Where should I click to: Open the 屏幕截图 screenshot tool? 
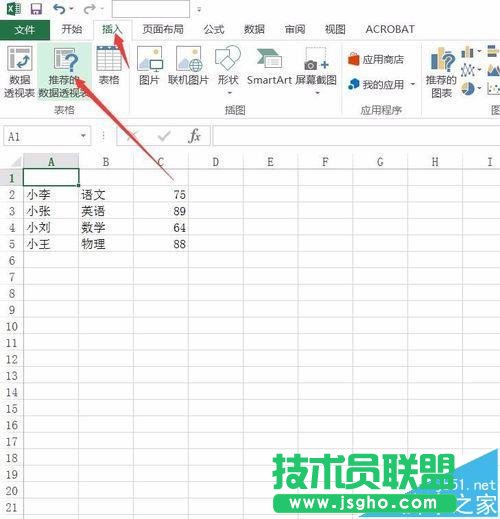[x=316, y=69]
